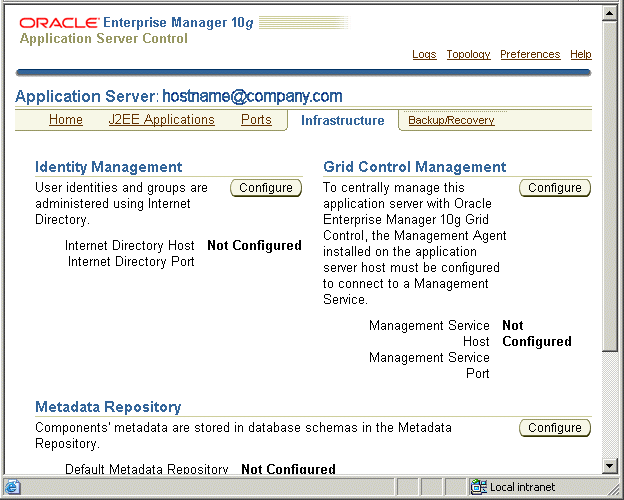
Task: Click the Default Metadata Repository label
Action: (146, 469)
